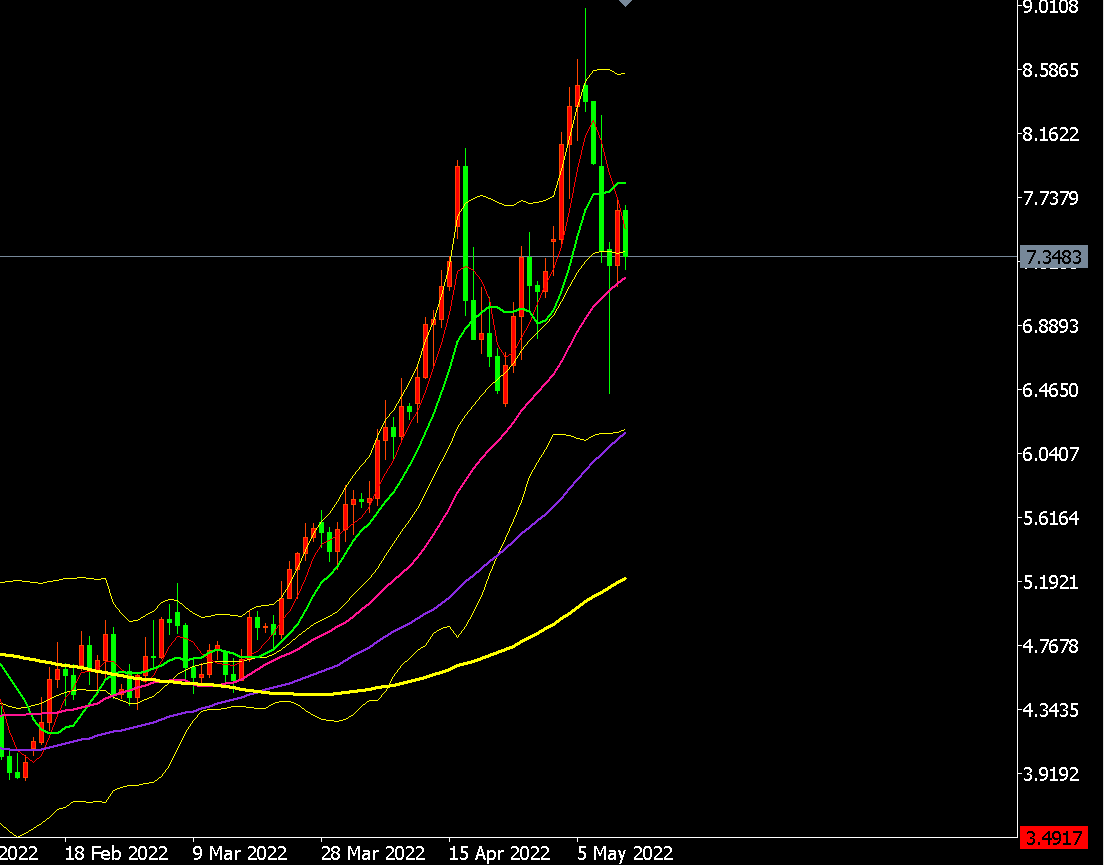Click the 9.0108 price scale label

click(x=1051, y=8)
